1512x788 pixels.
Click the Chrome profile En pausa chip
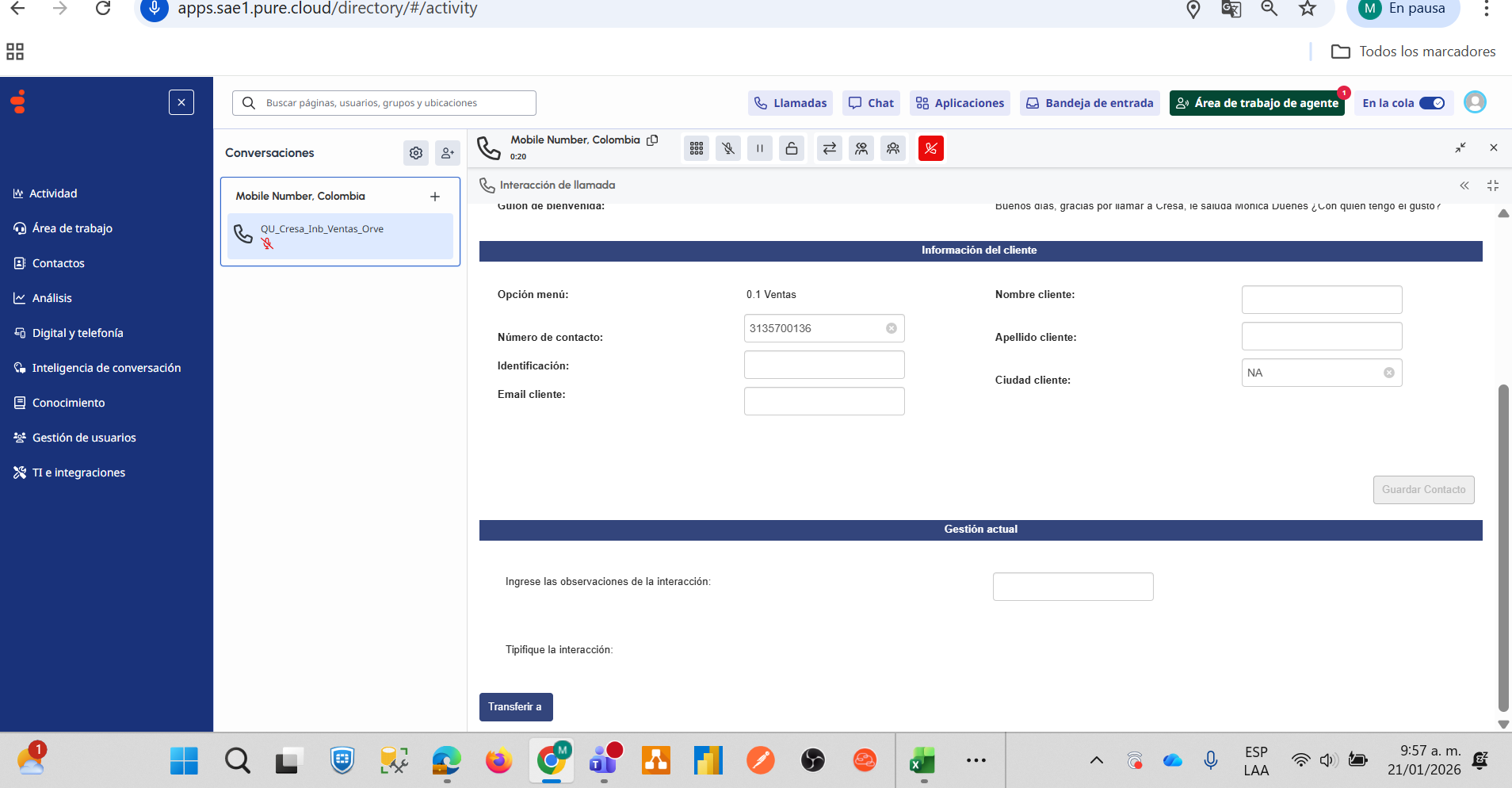pyautogui.click(x=1402, y=9)
